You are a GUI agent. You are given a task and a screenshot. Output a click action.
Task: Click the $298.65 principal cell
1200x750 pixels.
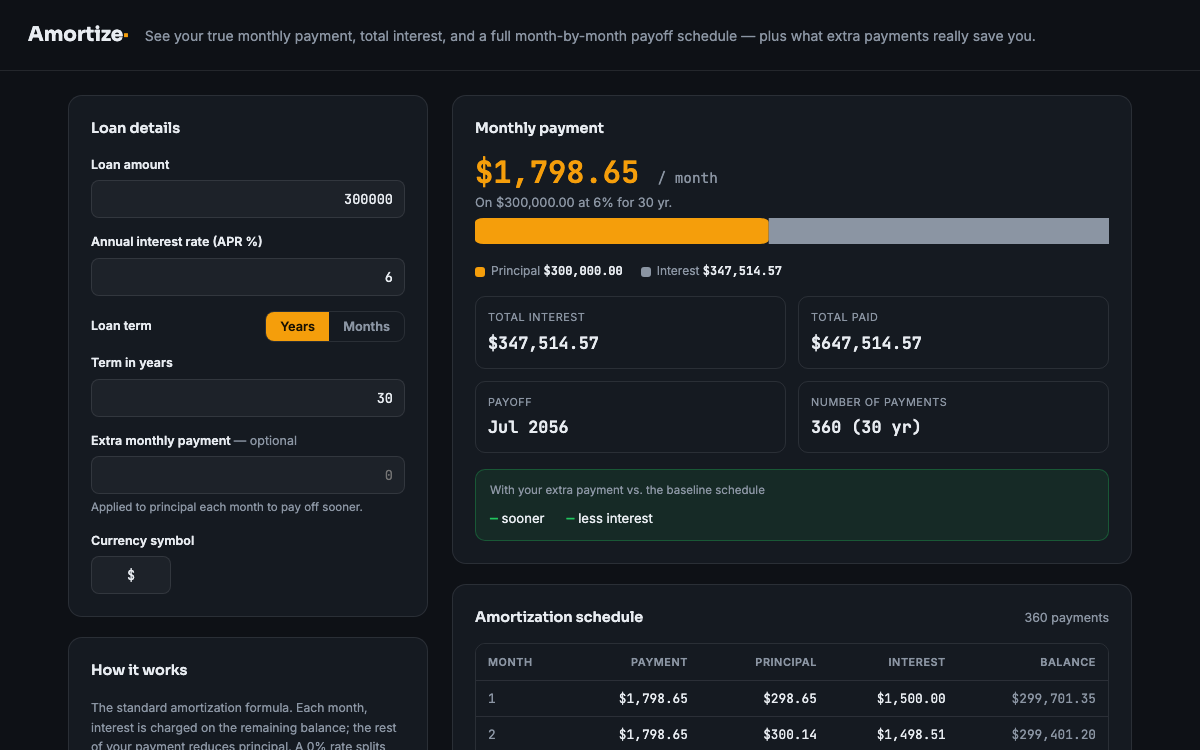click(790, 699)
